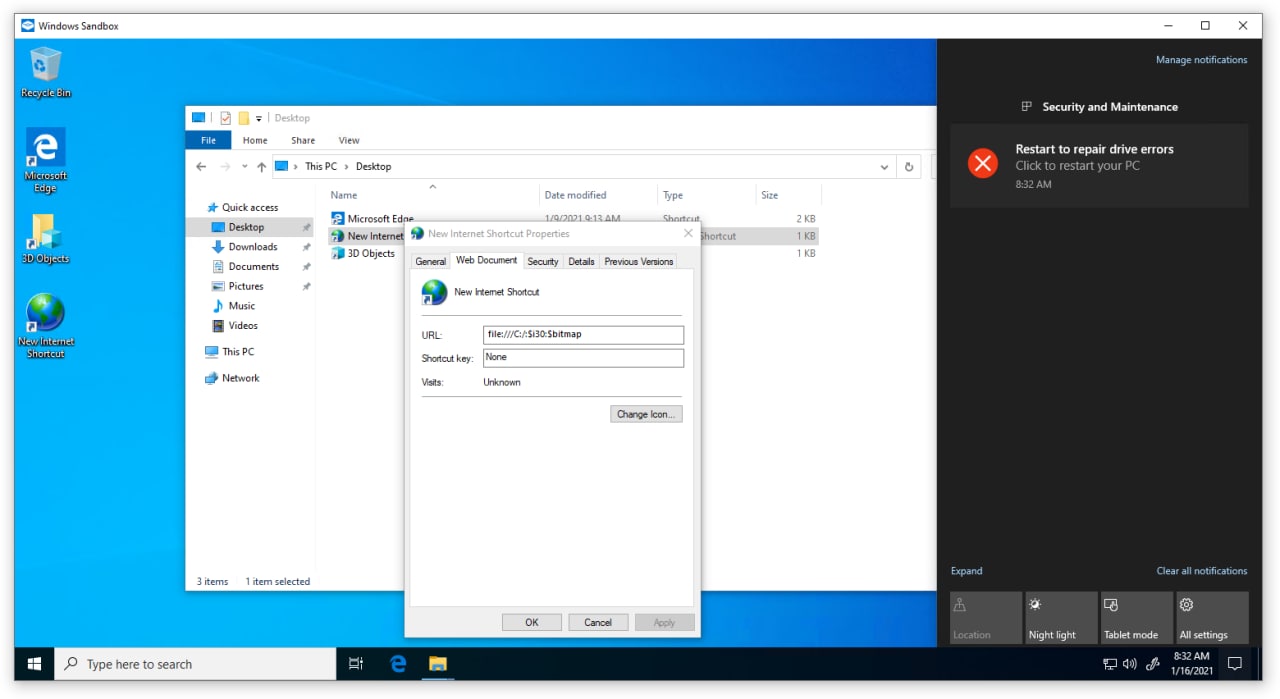The height and width of the screenshot is (699, 1280).
Task: Open the File menu in Explorer
Action: click(208, 140)
